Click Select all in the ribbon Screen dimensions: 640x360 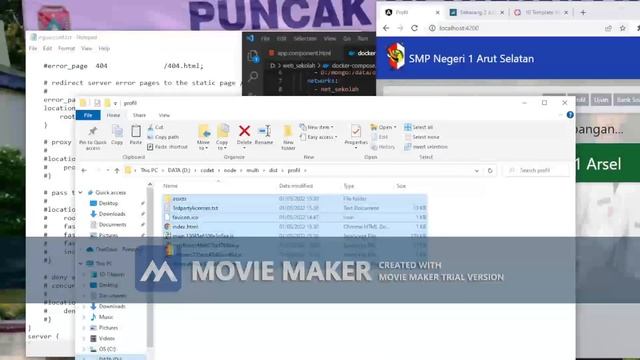point(418,127)
